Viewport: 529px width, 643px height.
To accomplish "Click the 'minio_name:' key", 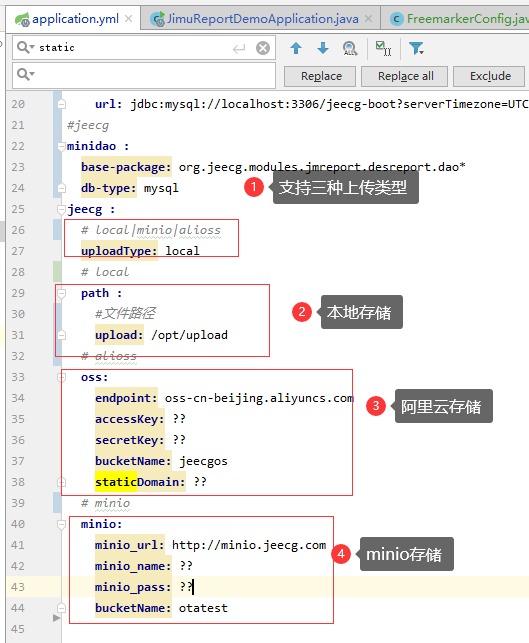I will (x=133, y=566).
